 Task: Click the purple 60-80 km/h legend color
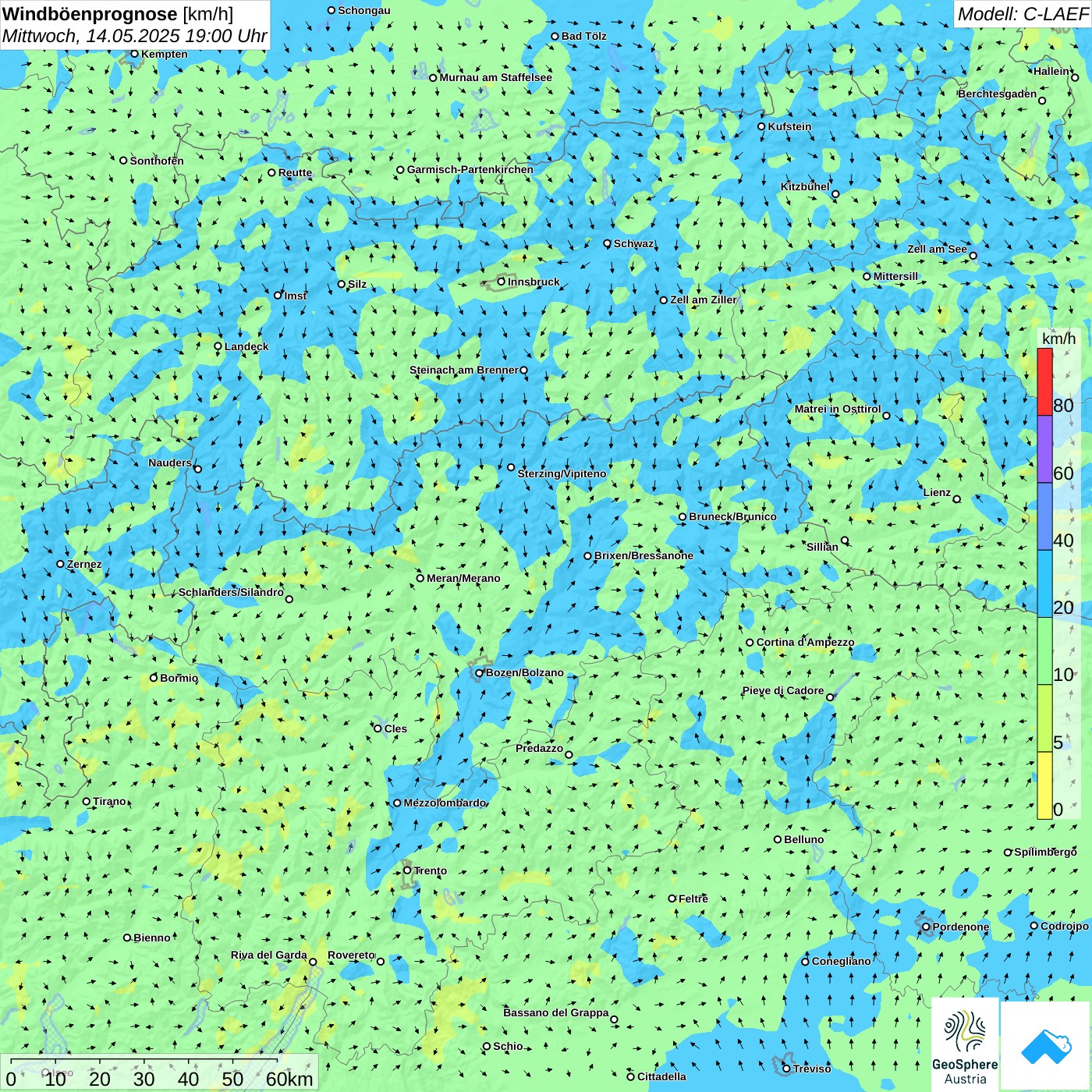(1044, 449)
